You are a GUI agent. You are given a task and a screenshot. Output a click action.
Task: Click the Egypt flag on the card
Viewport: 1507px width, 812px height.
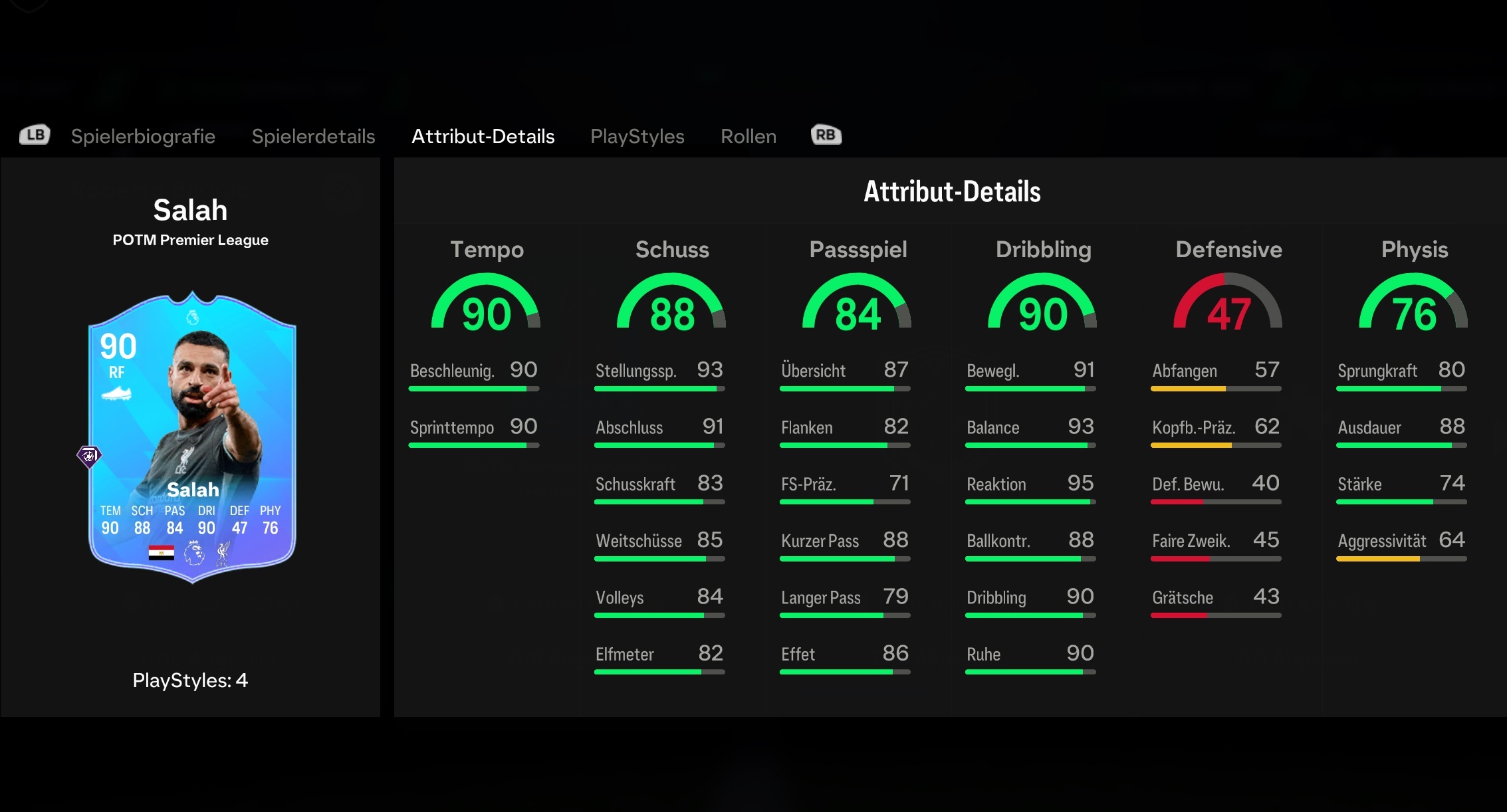(x=161, y=553)
